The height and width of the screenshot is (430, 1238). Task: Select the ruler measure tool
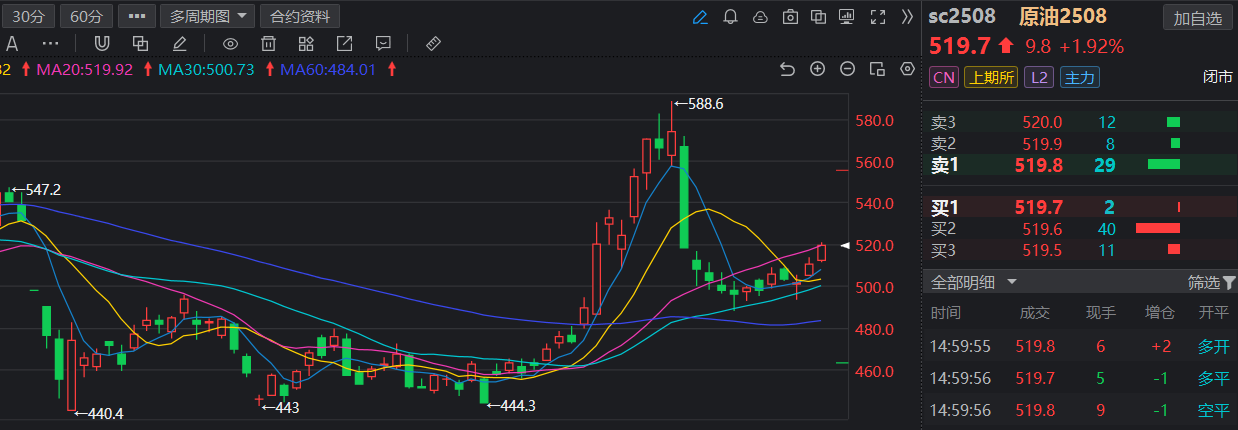[433, 44]
